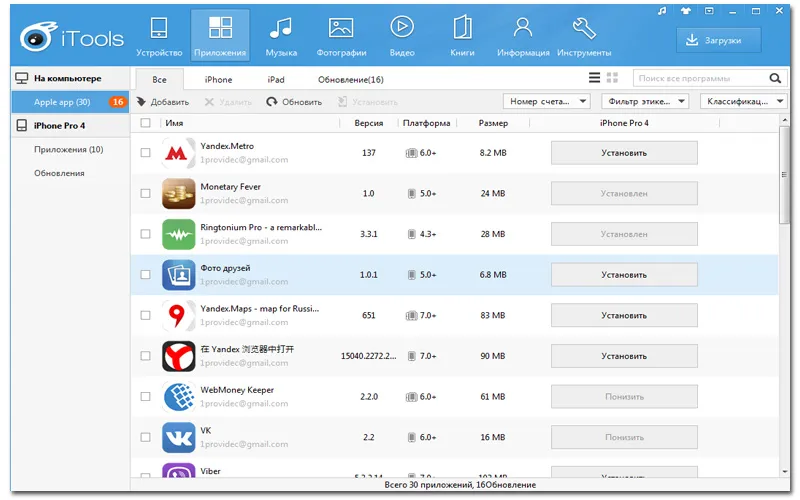Click the shirt skin icon in title bar
The height and width of the screenshot is (500, 800).
pos(685,11)
